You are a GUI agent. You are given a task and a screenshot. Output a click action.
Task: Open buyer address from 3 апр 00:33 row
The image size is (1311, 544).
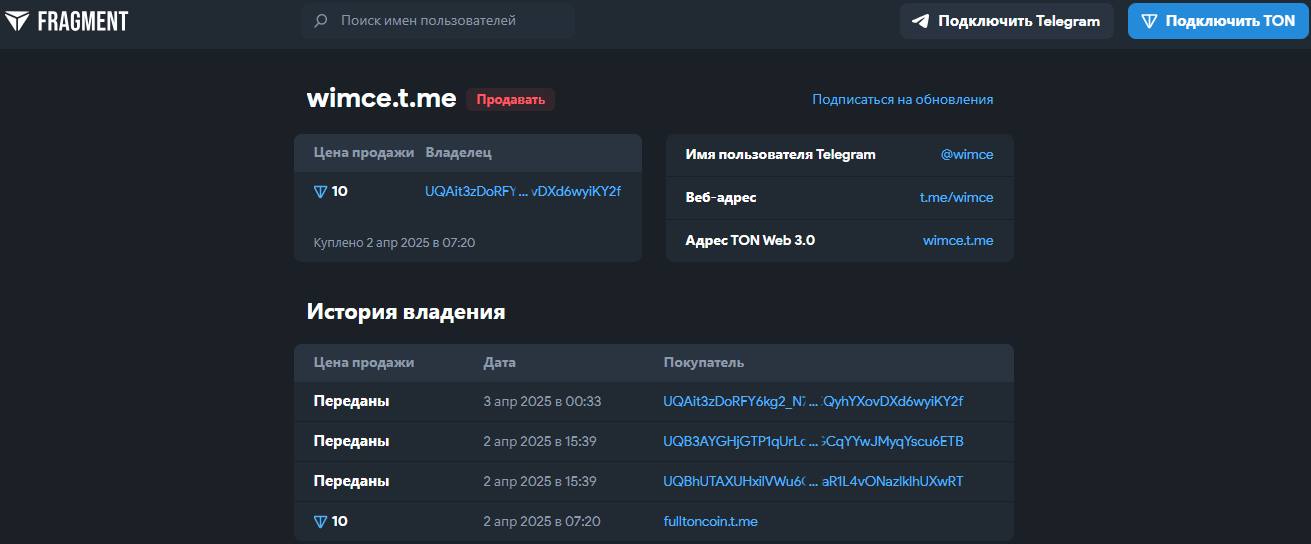[x=813, y=401]
